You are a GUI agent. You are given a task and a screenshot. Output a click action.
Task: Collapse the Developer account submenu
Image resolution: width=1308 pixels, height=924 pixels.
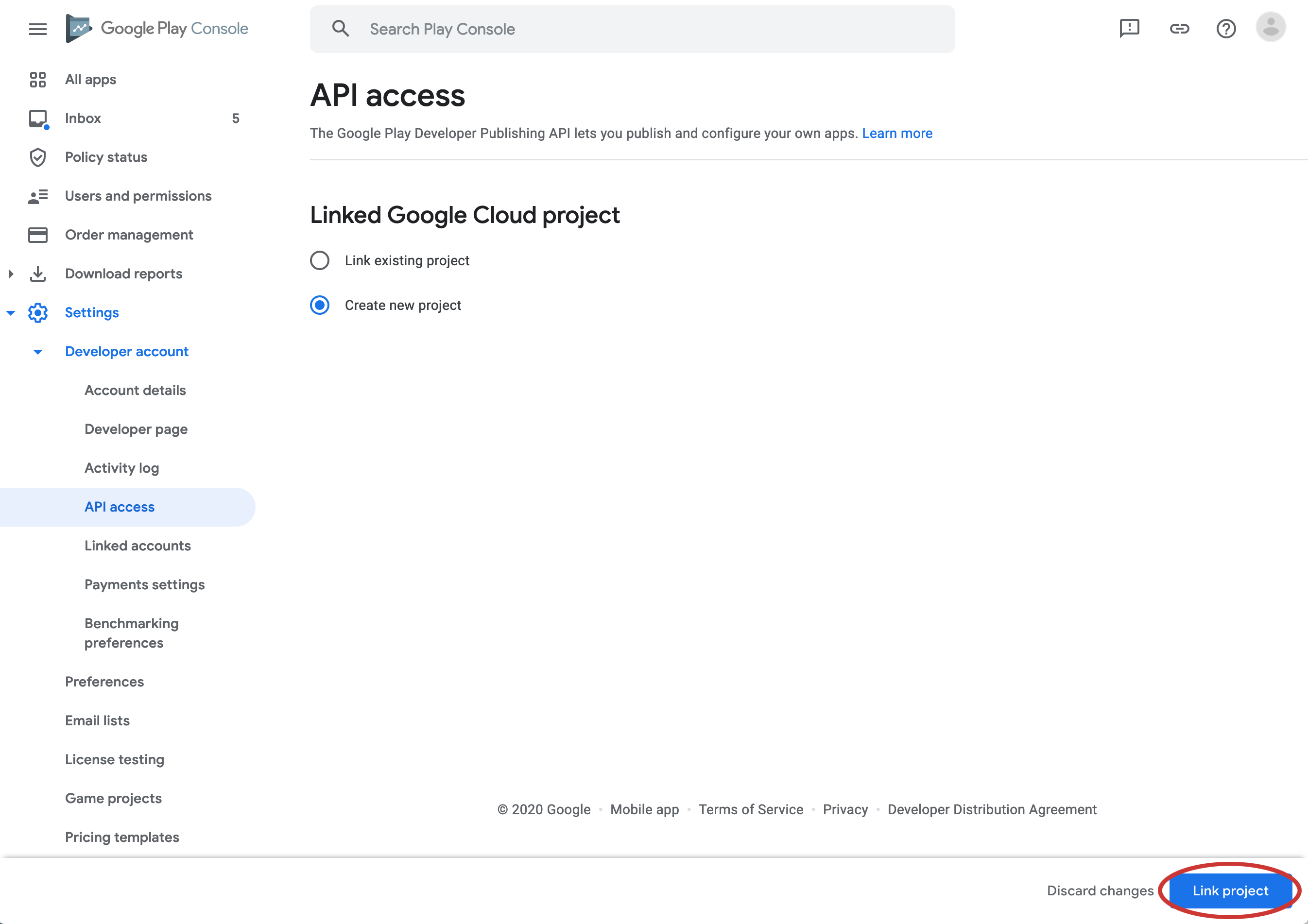coord(37,352)
